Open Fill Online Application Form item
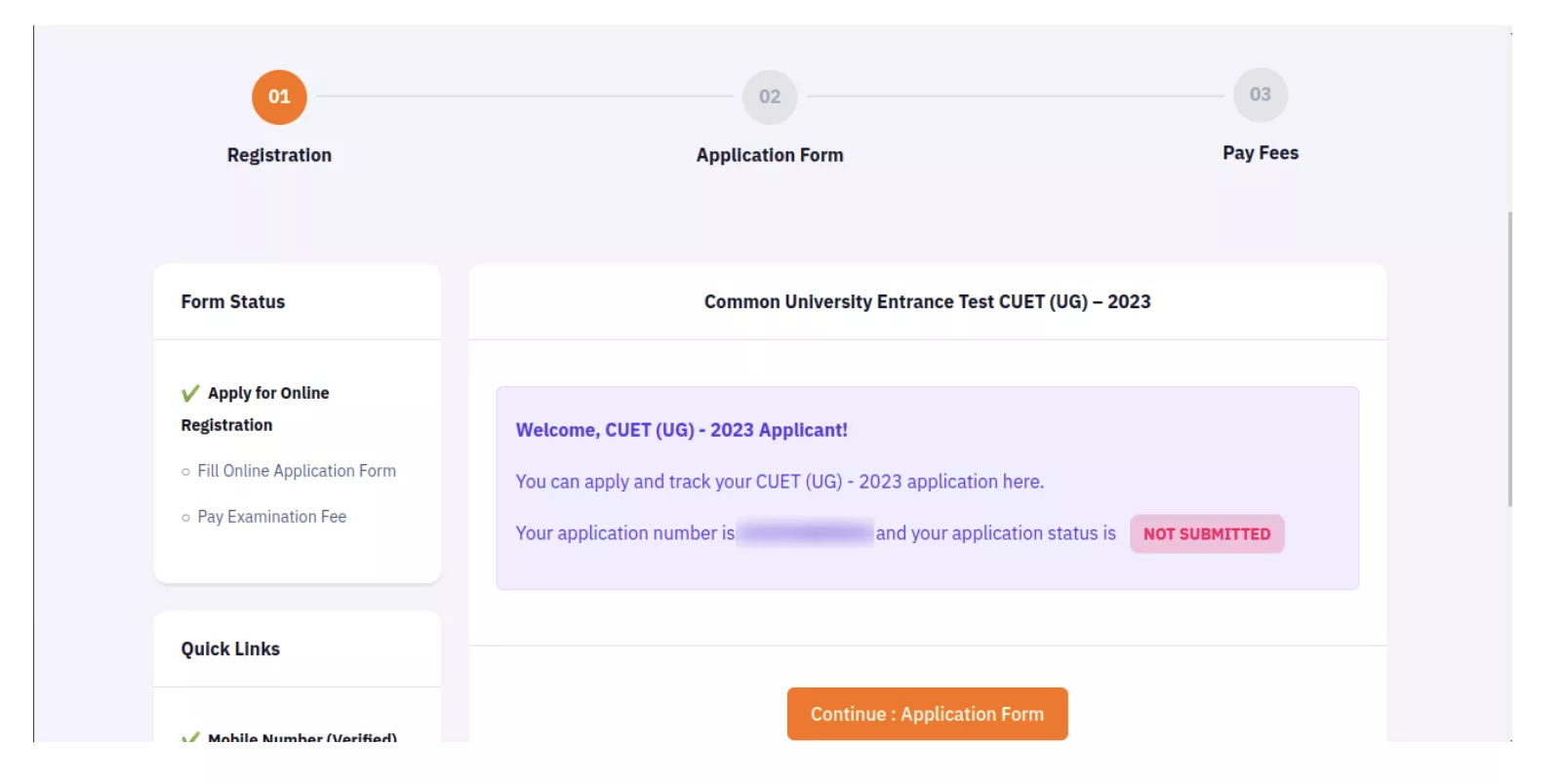 pyautogui.click(x=297, y=471)
